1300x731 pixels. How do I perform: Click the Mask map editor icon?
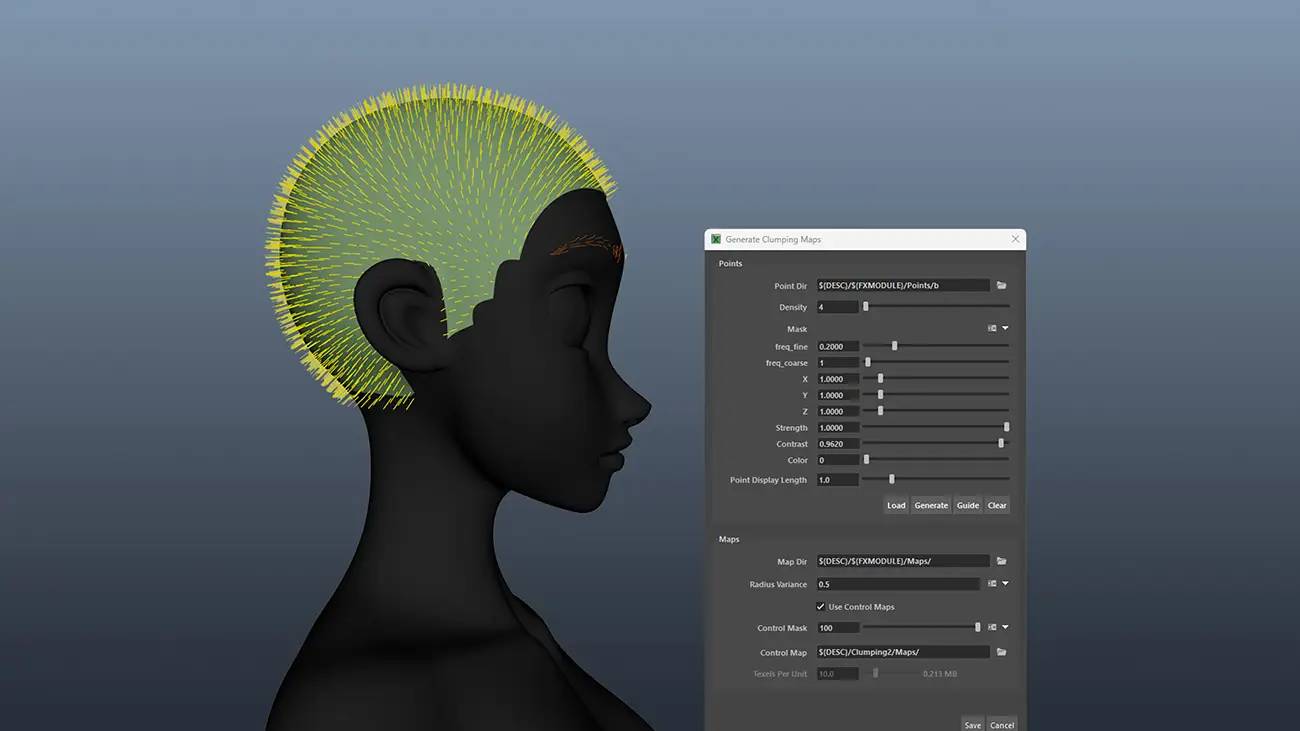click(990, 327)
